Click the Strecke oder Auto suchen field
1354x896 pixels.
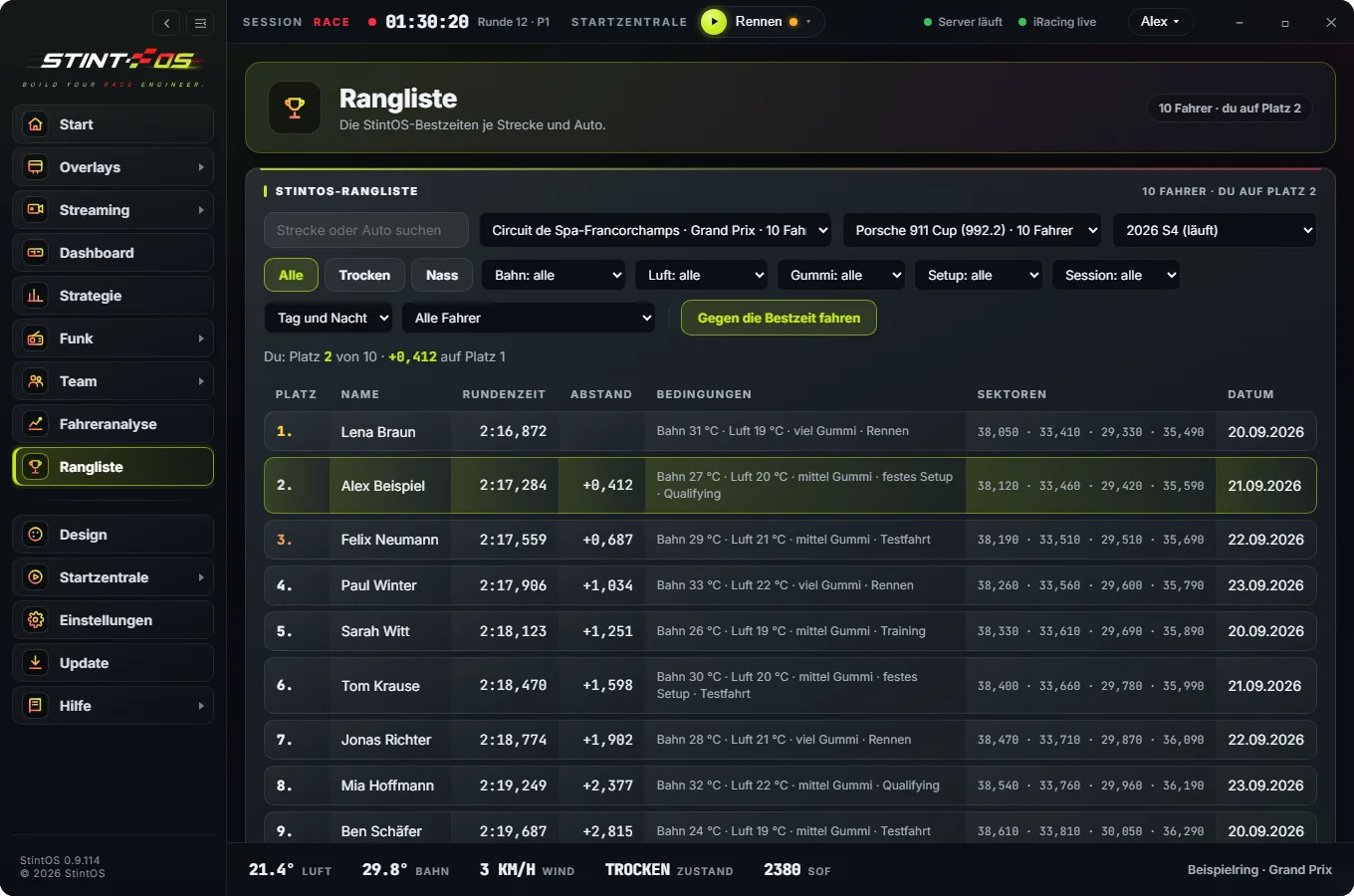366,230
